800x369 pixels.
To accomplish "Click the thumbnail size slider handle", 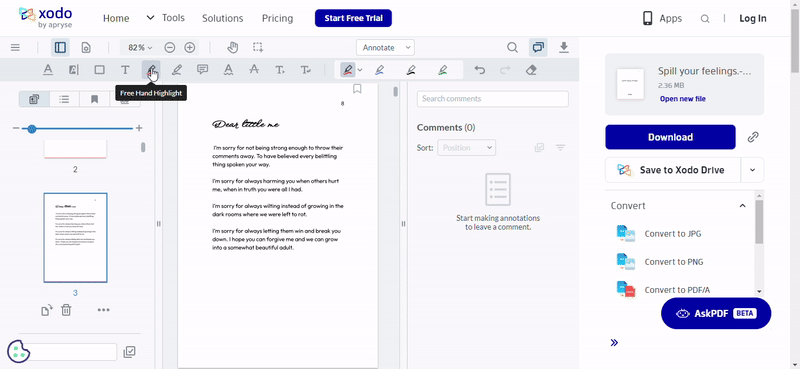I will [32, 129].
